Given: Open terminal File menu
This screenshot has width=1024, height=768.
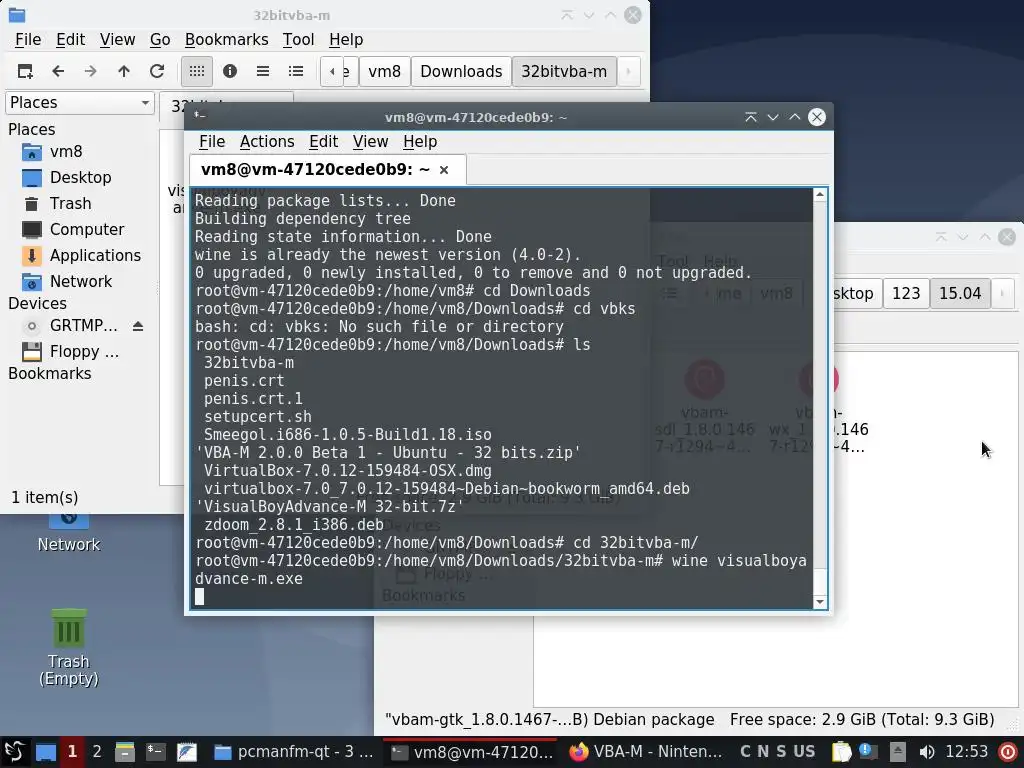Looking at the screenshot, I should tap(212, 142).
